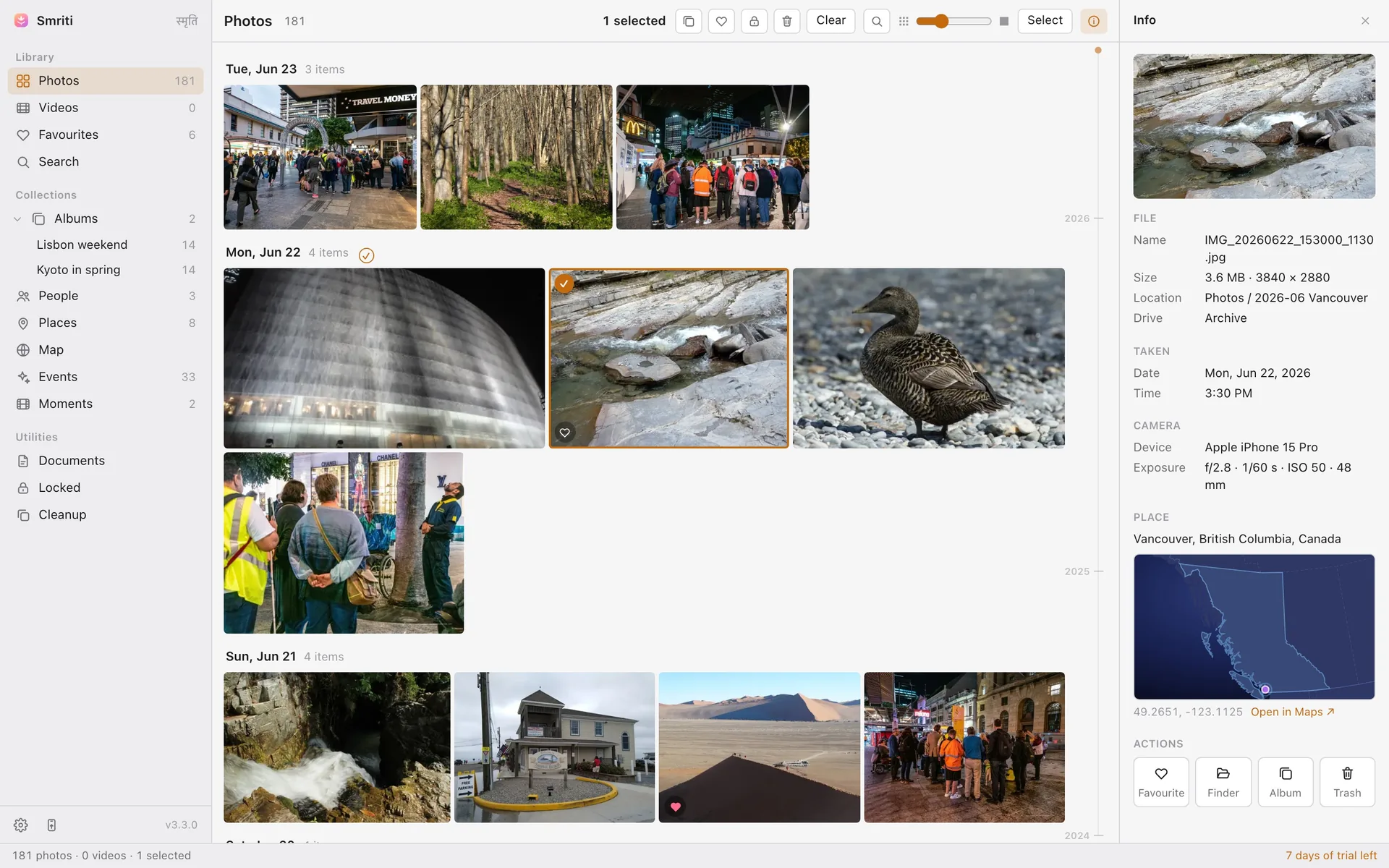Unfavourite the desert dune photo heart

[676, 807]
